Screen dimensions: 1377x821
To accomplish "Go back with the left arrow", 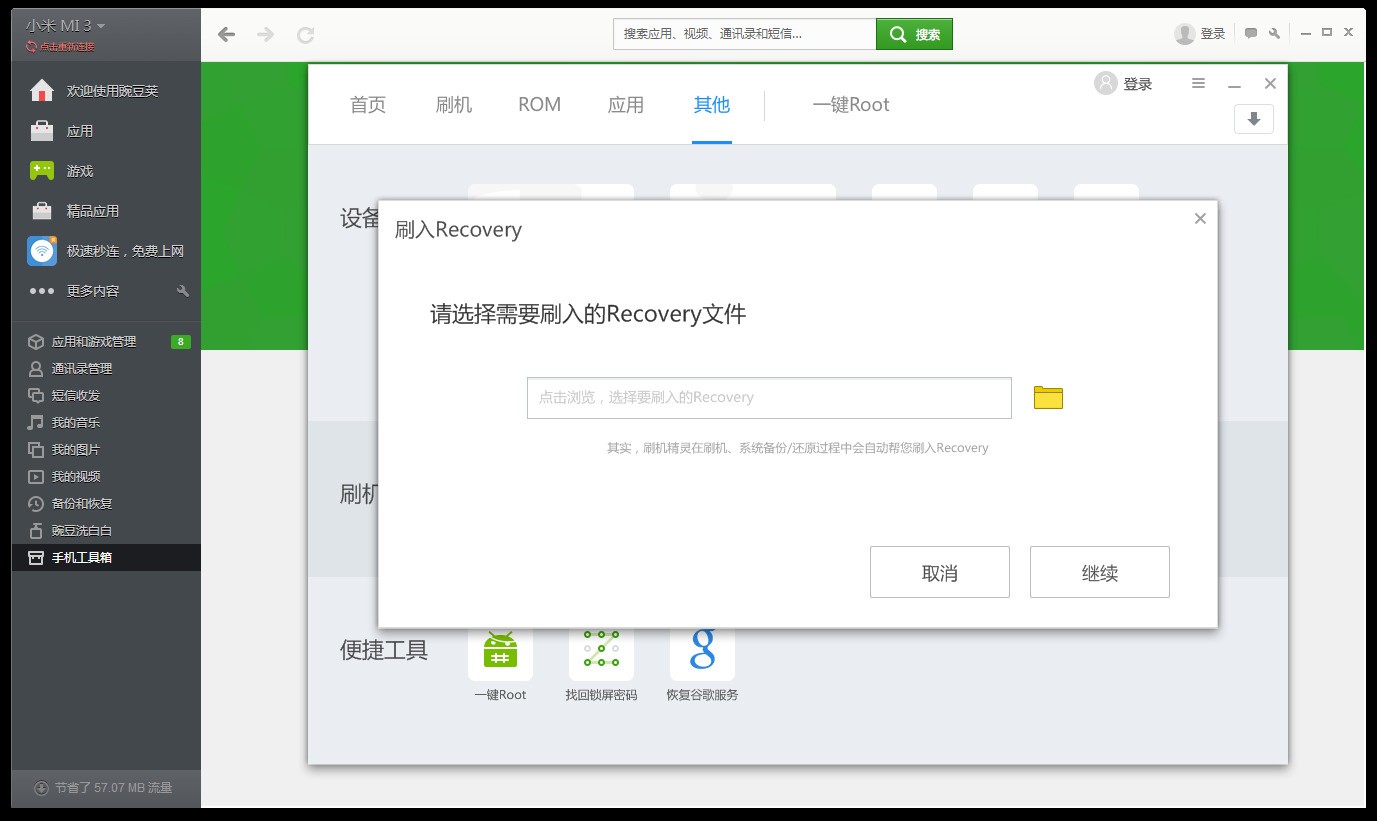I will coord(227,35).
